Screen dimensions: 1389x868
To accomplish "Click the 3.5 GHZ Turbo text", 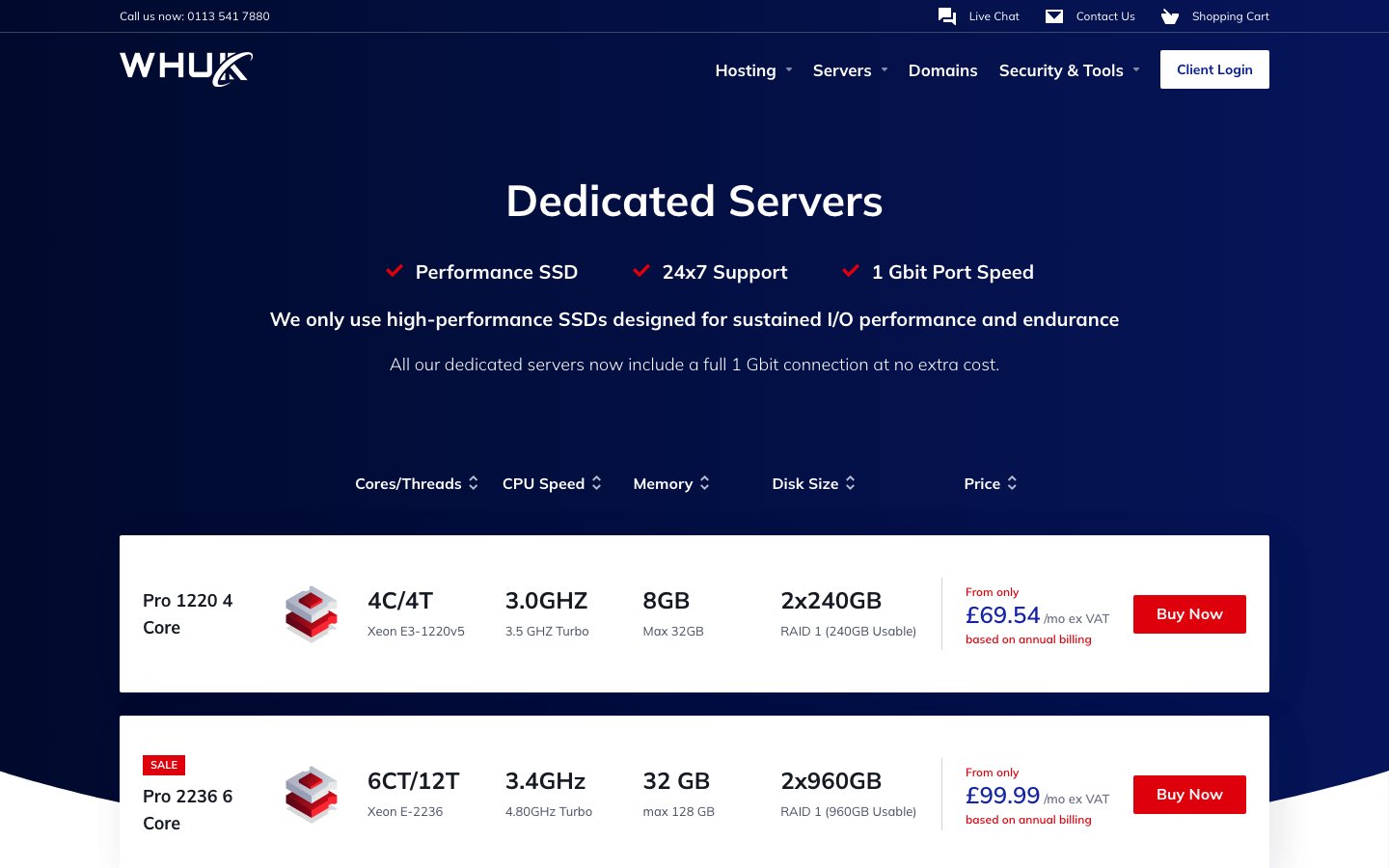I will tap(547, 632).
